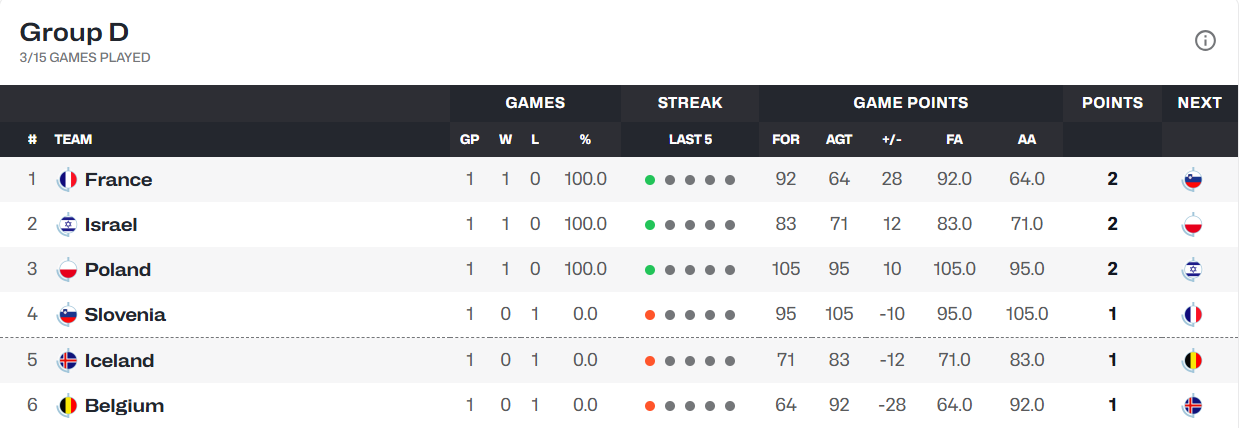The height and width of the screenshot is (428, 1242).
Task: Select the POINTS column header
Action: click(1112, 103)
